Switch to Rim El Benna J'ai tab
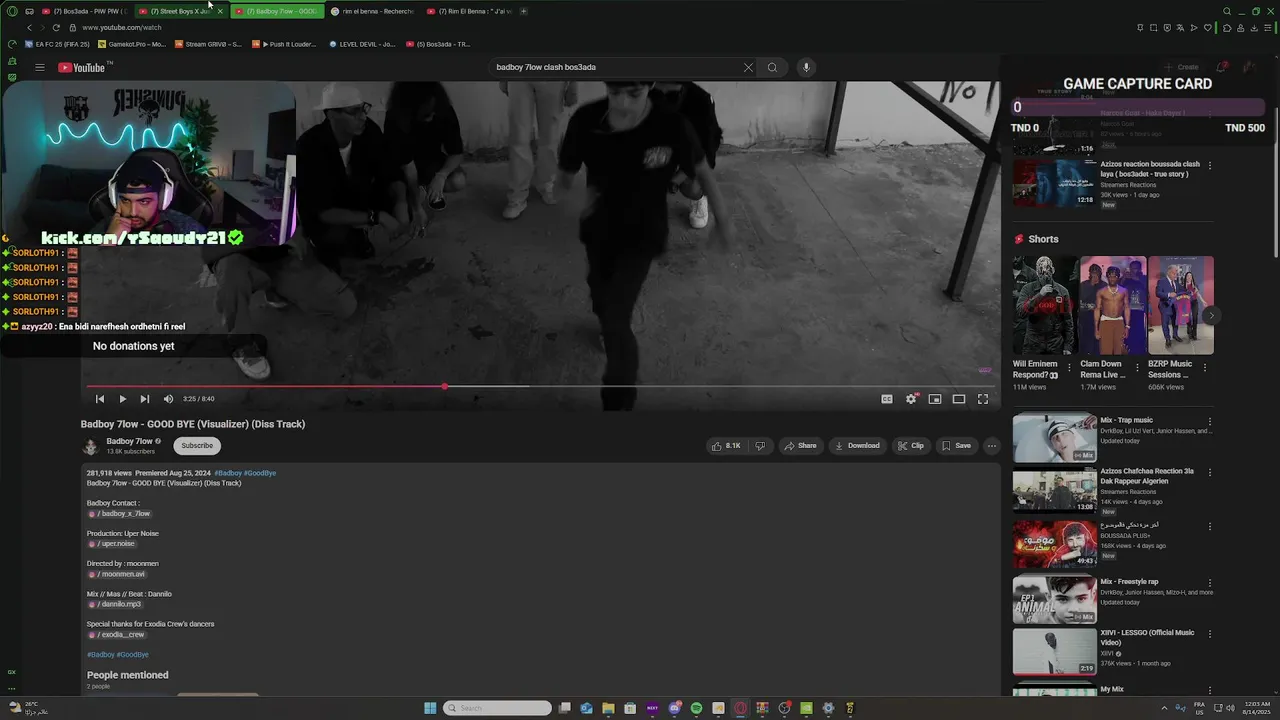The width and height of the screenshot is (1280, 720). (x=468, y=11)
